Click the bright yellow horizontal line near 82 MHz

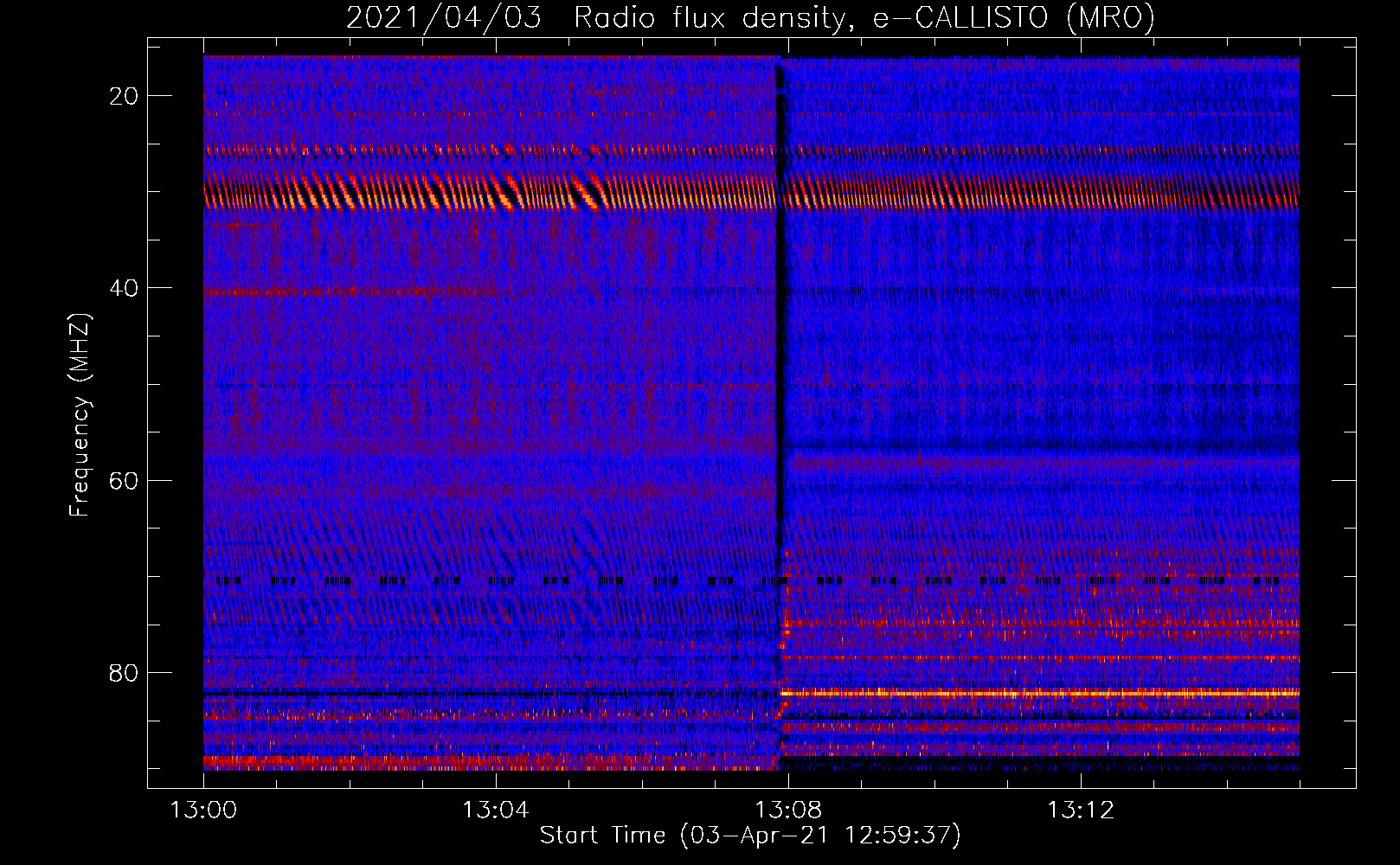click(1040, 693)
